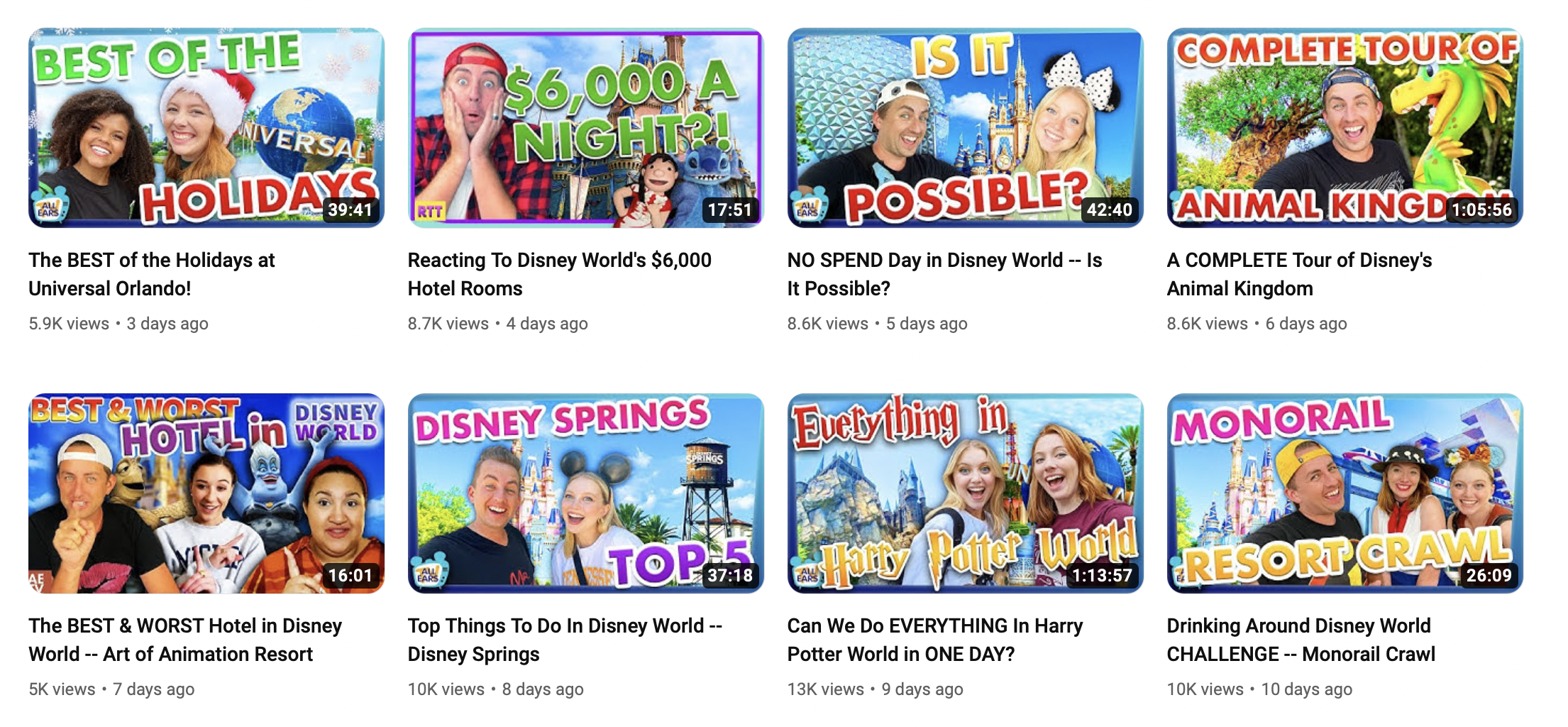Image resolution: width=1568 pixels, height=727 pixels.
Task: Click the 1:05:56 duration badge
Action: (x=1481, y=209)
